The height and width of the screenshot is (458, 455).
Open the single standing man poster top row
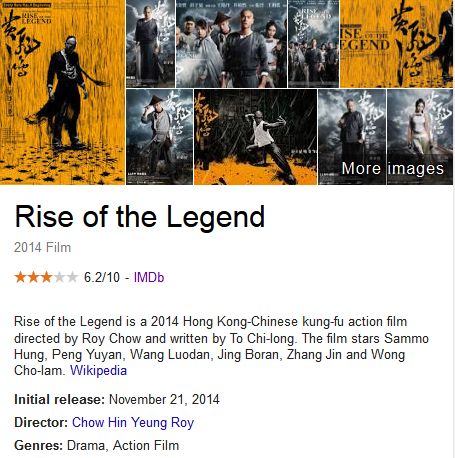click(x=150, y=44)
